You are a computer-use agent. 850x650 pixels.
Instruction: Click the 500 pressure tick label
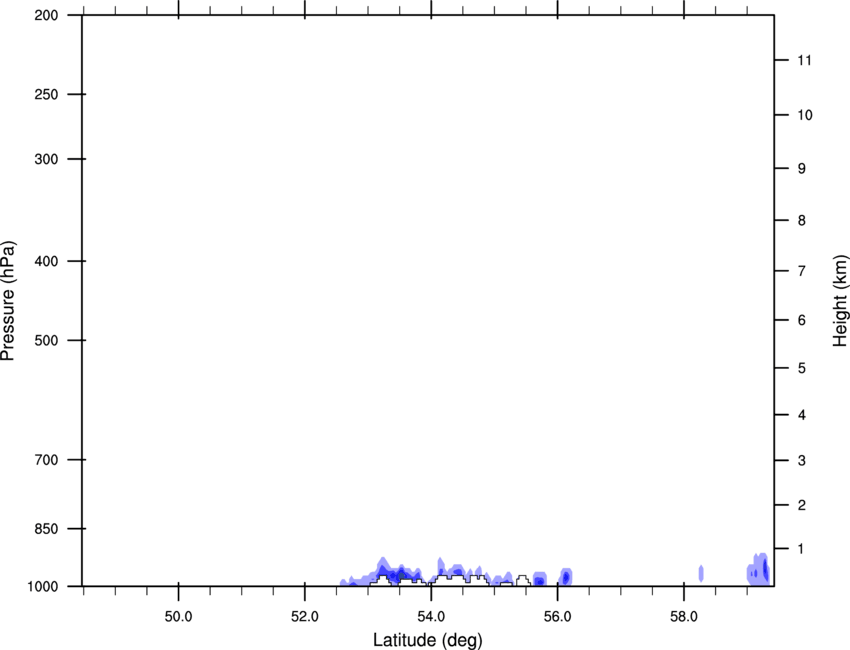click(46, 340)
